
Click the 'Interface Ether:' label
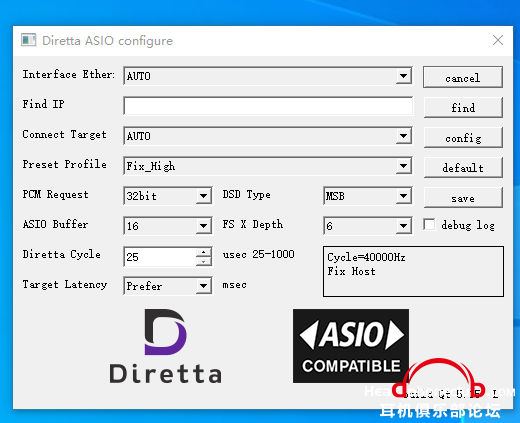(x=69, y=74)
